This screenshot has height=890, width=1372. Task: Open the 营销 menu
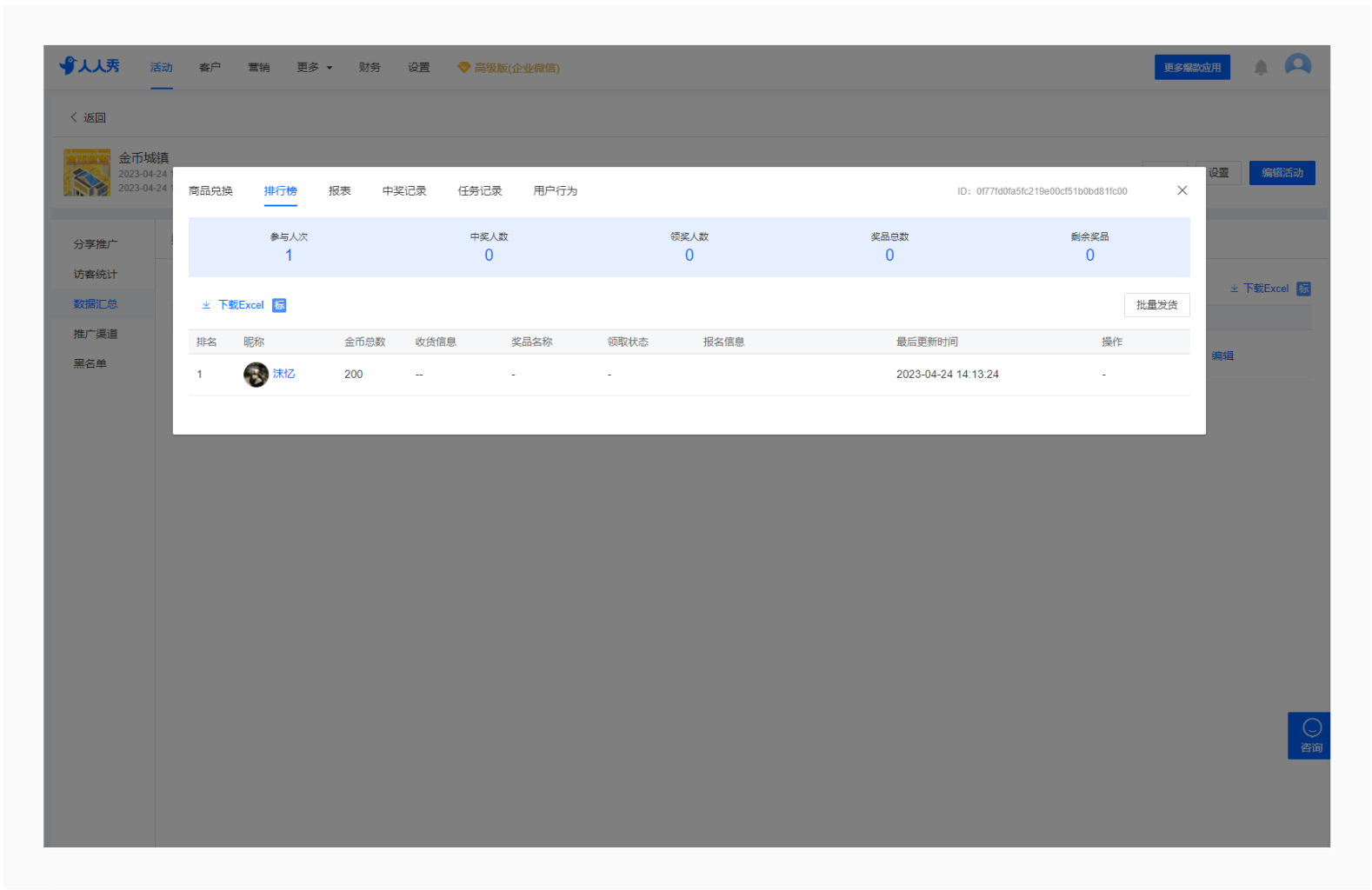pos(258,67)
